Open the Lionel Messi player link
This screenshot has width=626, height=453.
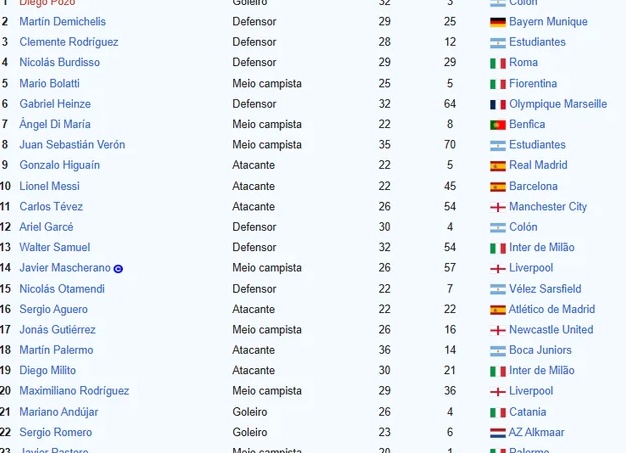[50, 186]
